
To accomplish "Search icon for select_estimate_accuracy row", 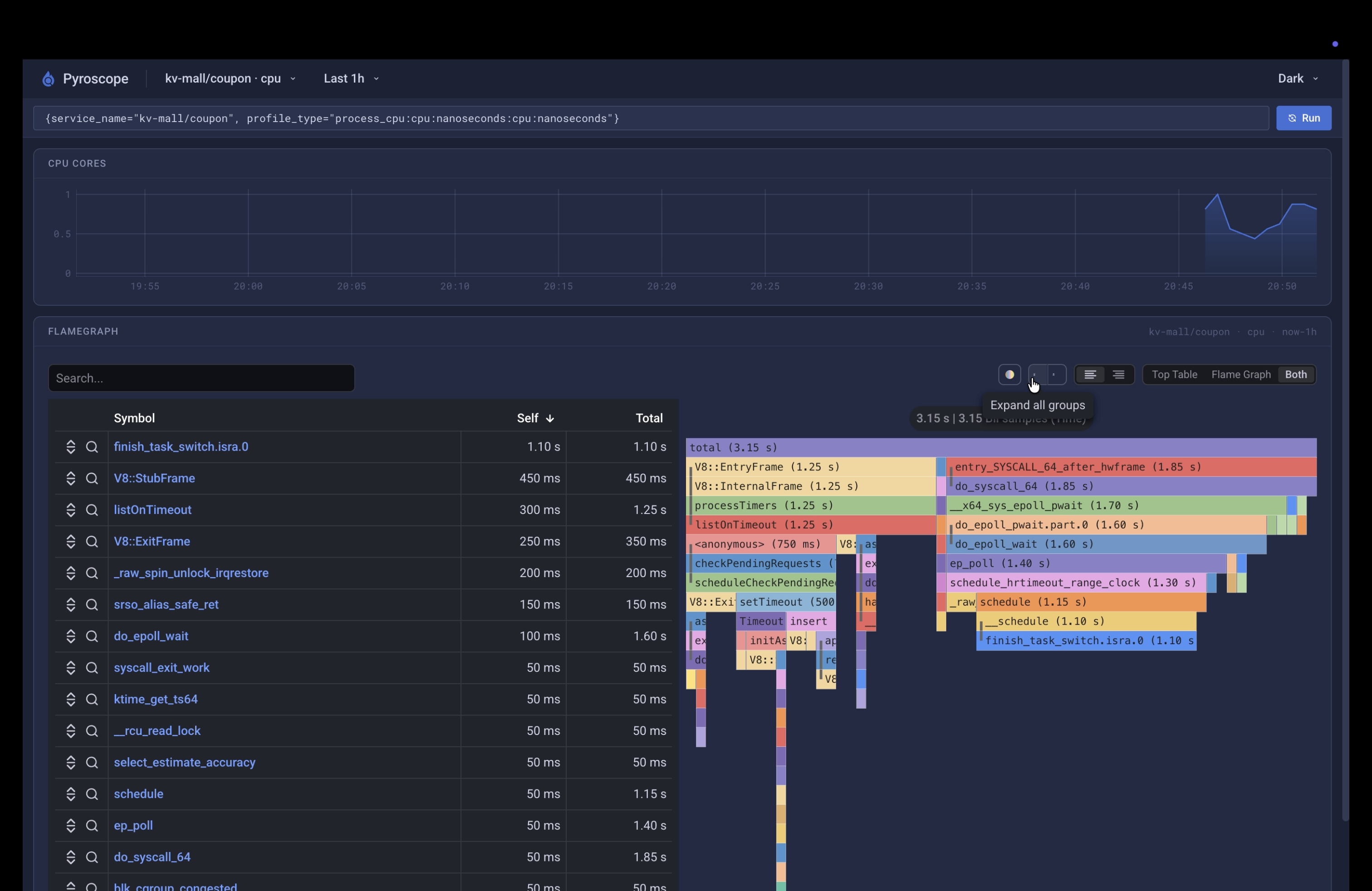I will (92, 763).
